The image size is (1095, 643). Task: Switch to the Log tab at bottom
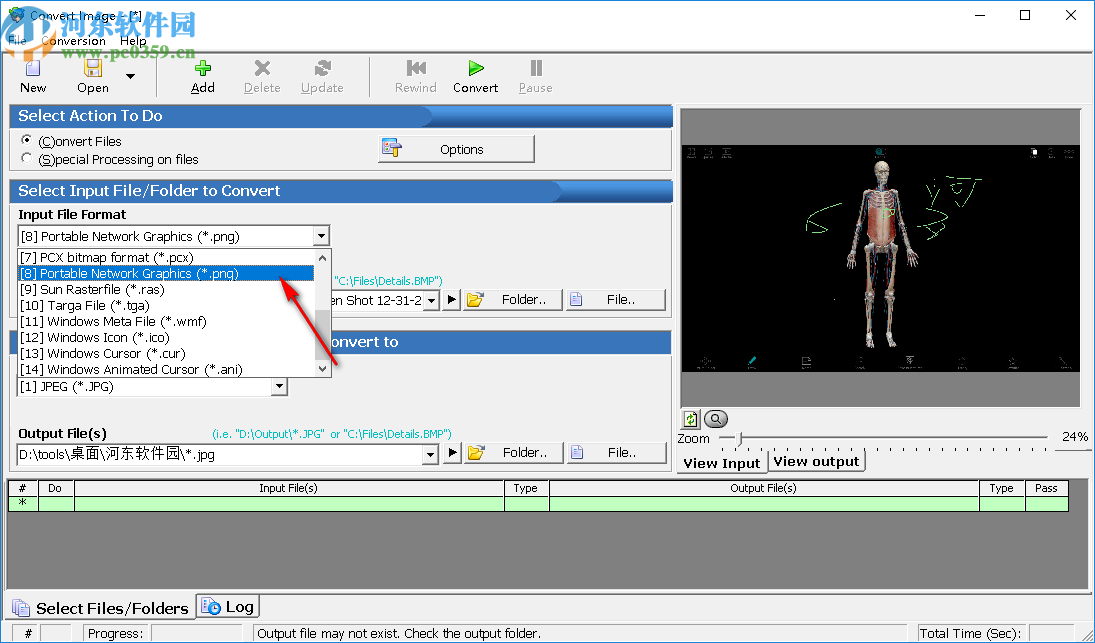click(227, 606)
